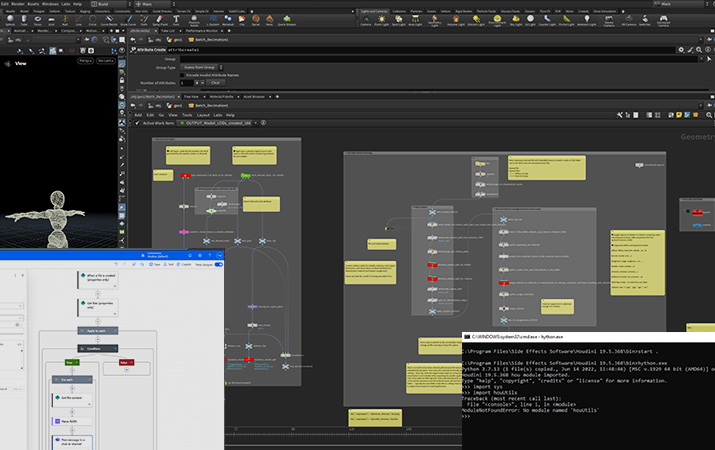This screenshot has height=450, width=715.
Task: Open the Build desktop dropdown
Action: pos(112,4)
